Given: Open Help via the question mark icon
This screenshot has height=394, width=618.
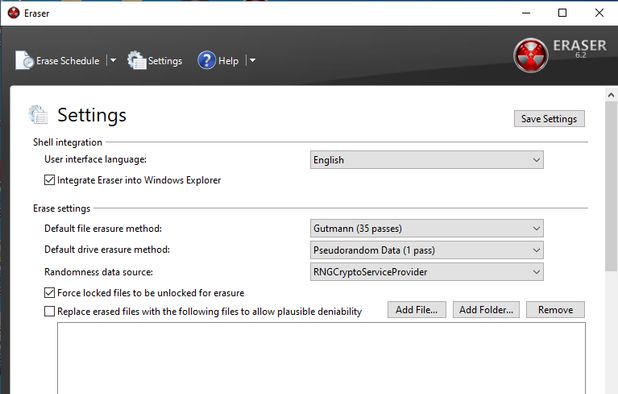Looking at the screenshot, I should click(x=207, y=60).
